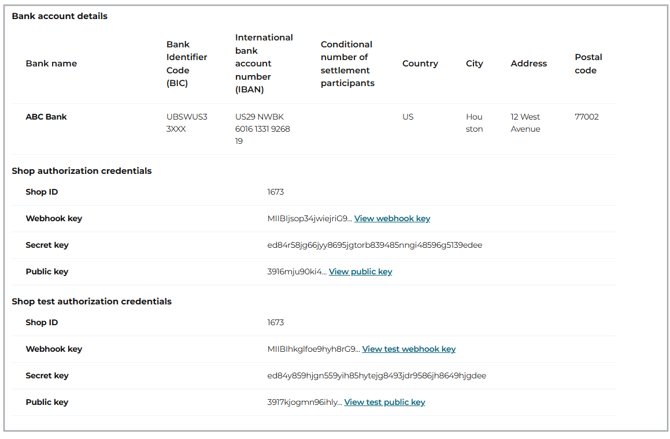670x439 pixels.
Task: Click the Shop test authorization credentials heading
Action: click(91, 301)
